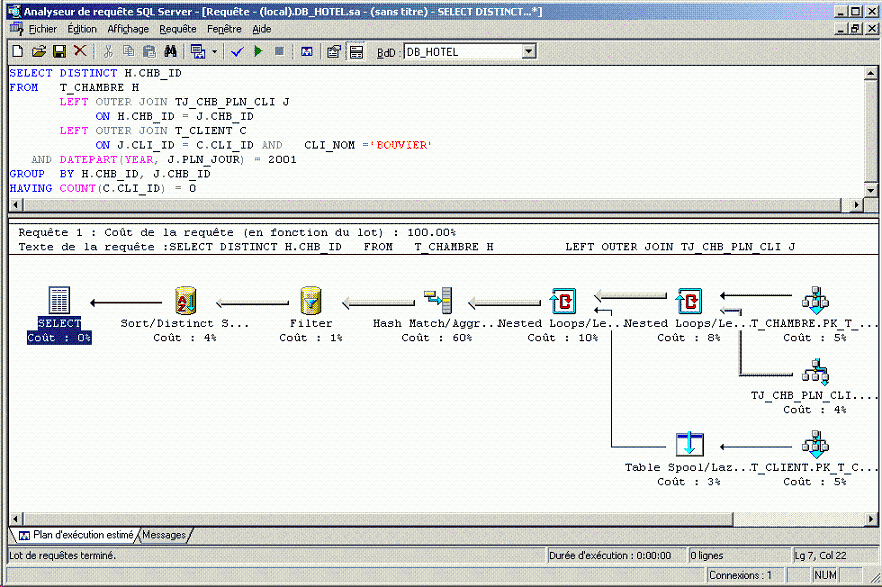The width and height of the screenshot is (882, 587).
Task: Select the Filter operator node in the plan
Action: [311, 300]
